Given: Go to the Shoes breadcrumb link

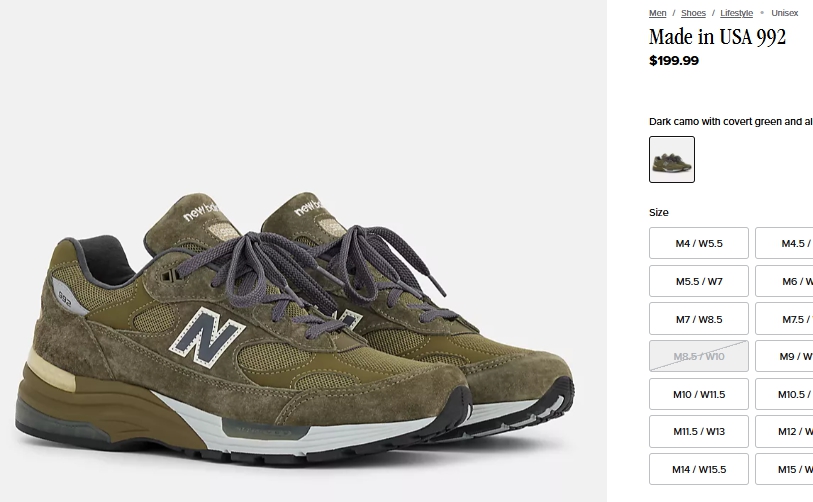Looking at the screenshot, I should 693,13.
